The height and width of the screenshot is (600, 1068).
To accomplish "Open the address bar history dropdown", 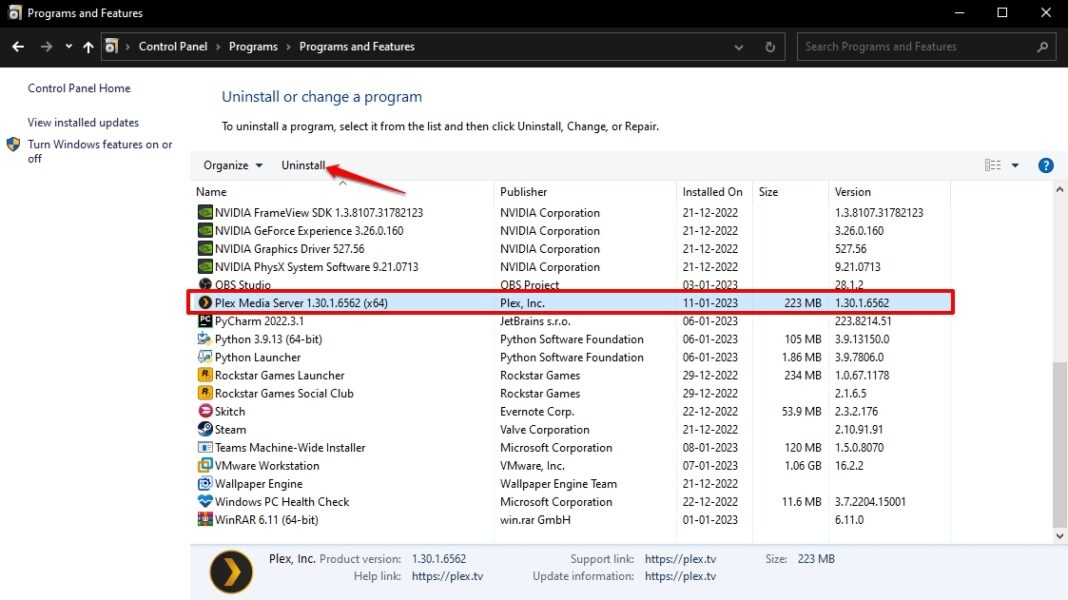I will click(x=738, y=46).
